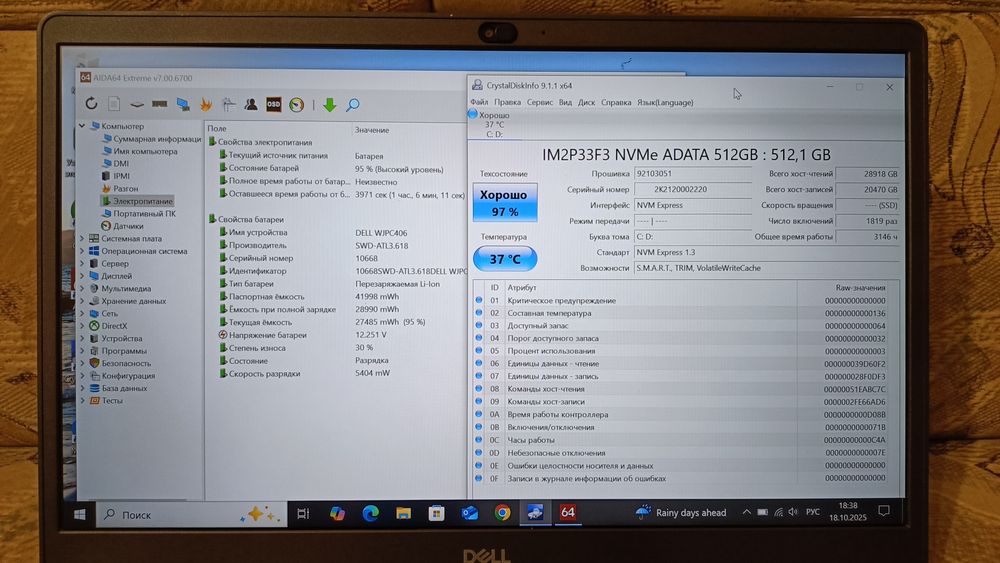This screenshot has height=563, width=1000.
Task: Click the 37 °C temperature button
Action: [504, 259]
